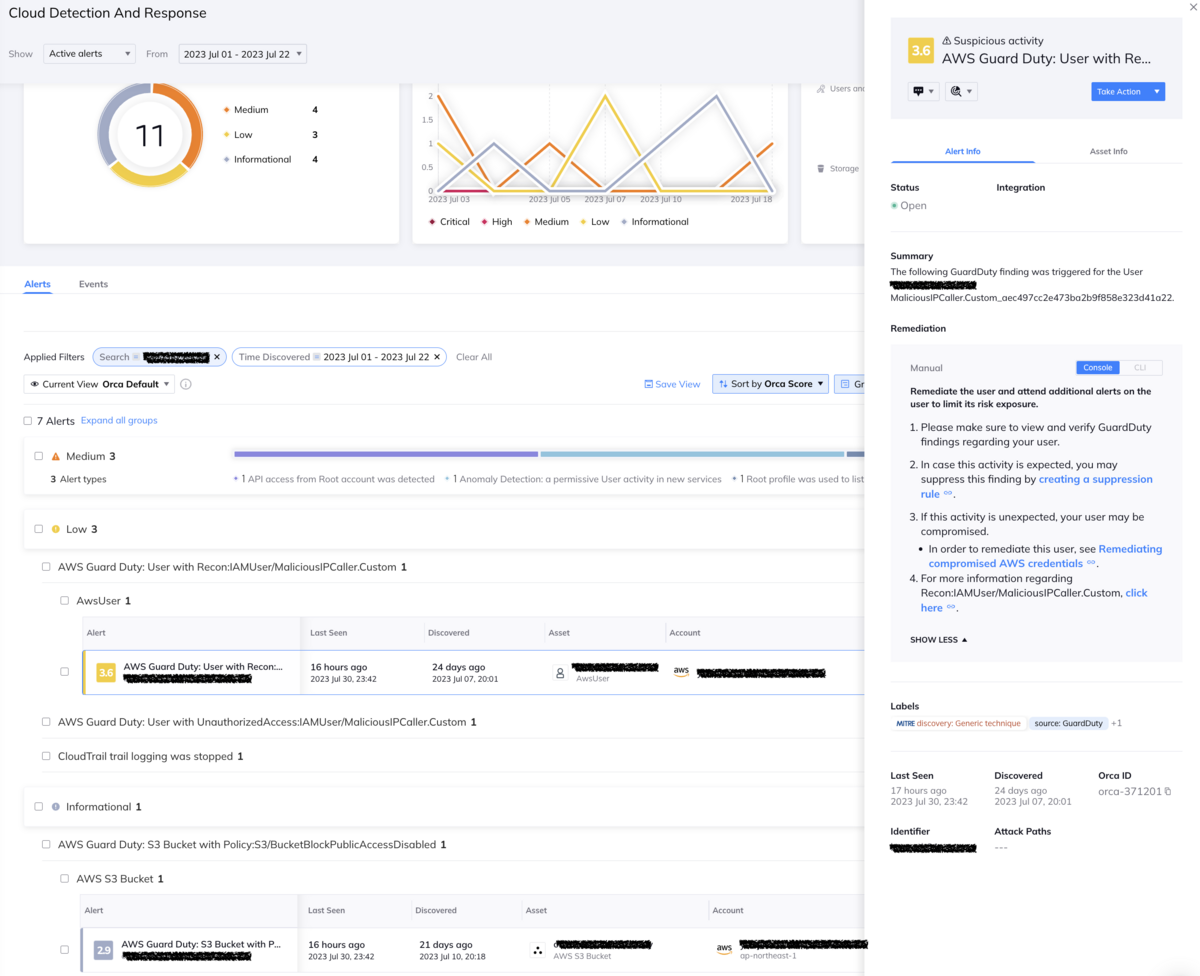Check the 3.6 alert row checkbox

(65, 672)
